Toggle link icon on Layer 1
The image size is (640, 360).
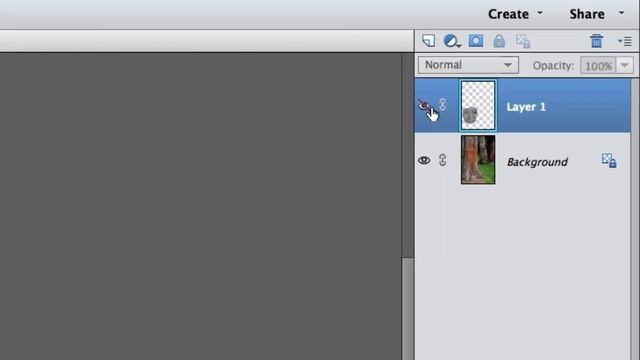(442, 105)
